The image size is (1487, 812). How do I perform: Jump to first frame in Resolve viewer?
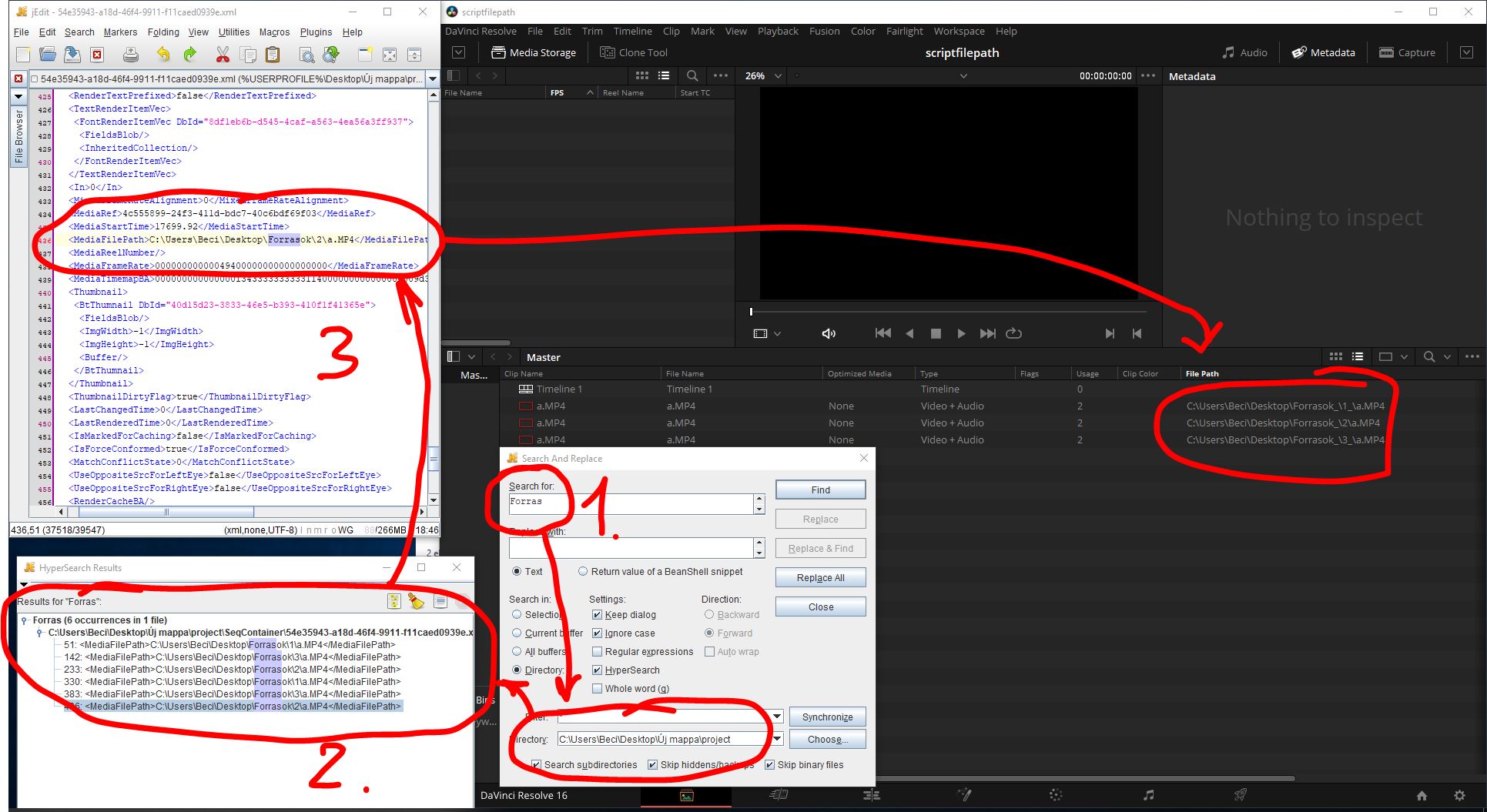pos(883,333)
